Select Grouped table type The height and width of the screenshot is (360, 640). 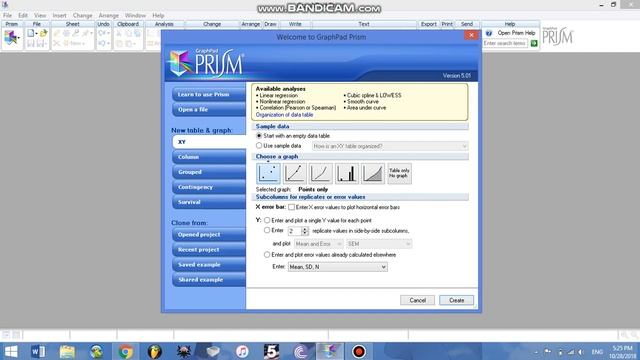click(x=209, y=172)
